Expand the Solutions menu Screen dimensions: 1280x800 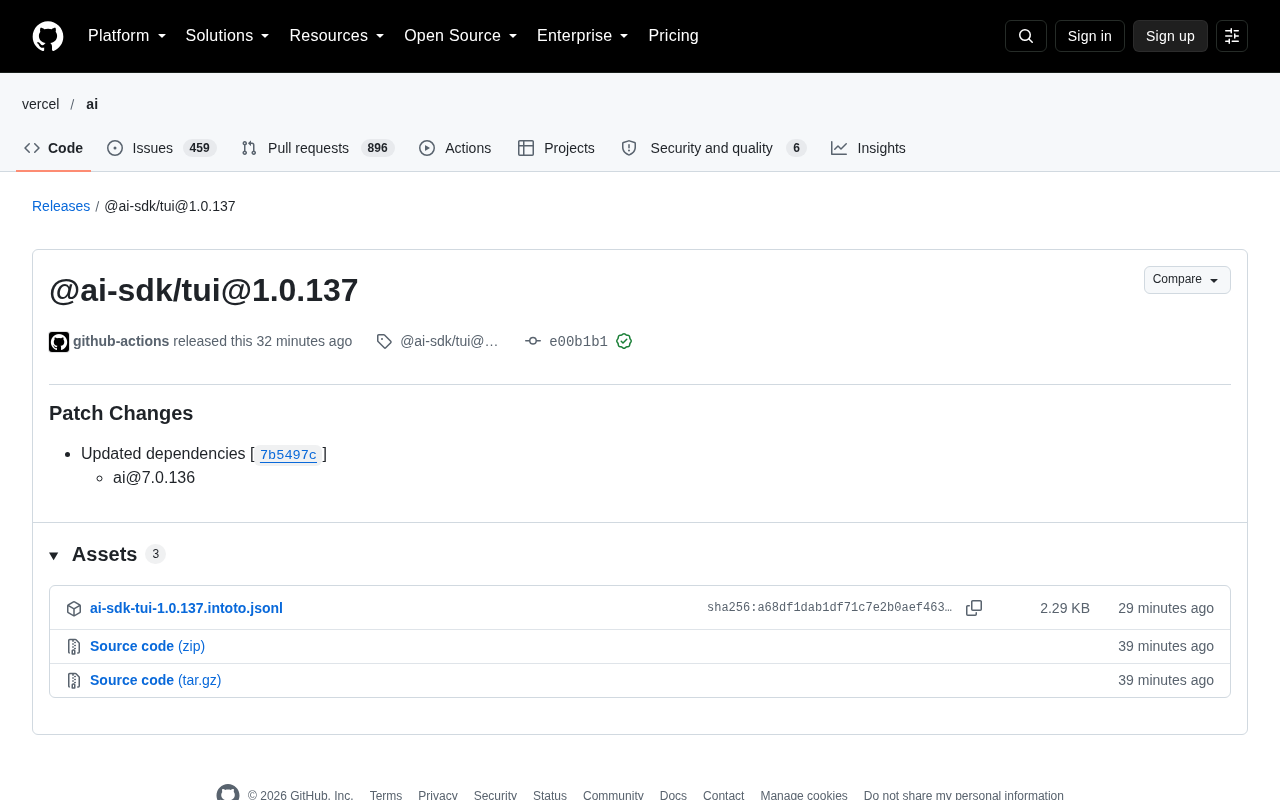[x=228, y=36]
